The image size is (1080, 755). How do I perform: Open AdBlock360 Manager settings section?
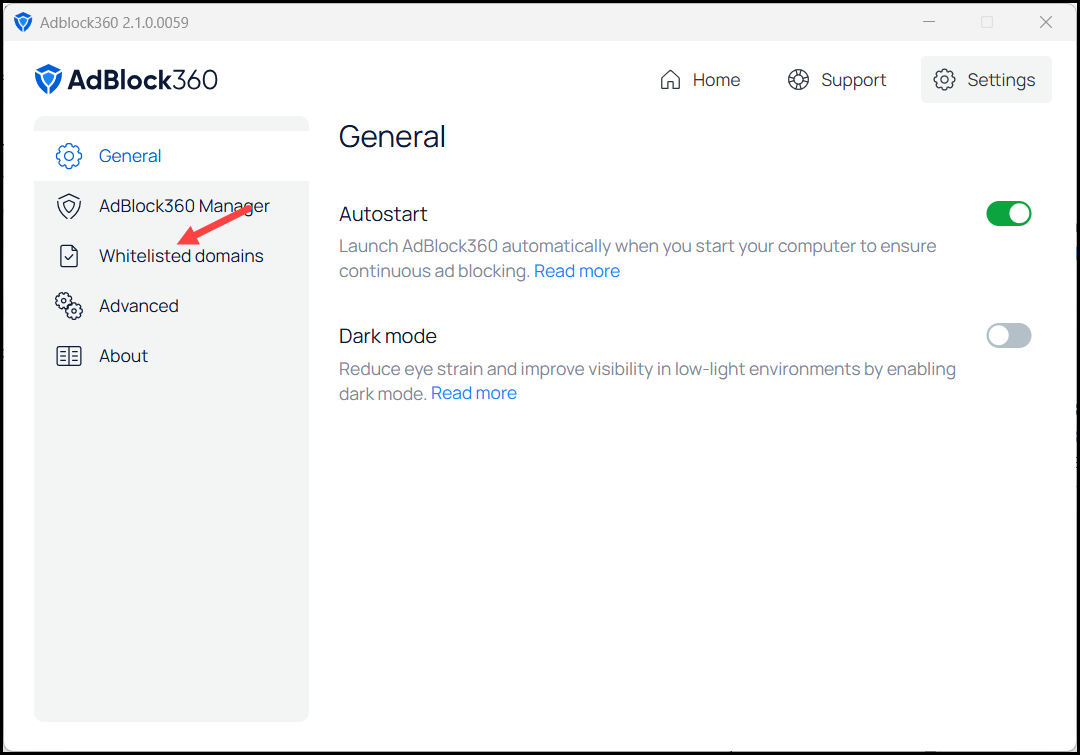tap(172, 206)
